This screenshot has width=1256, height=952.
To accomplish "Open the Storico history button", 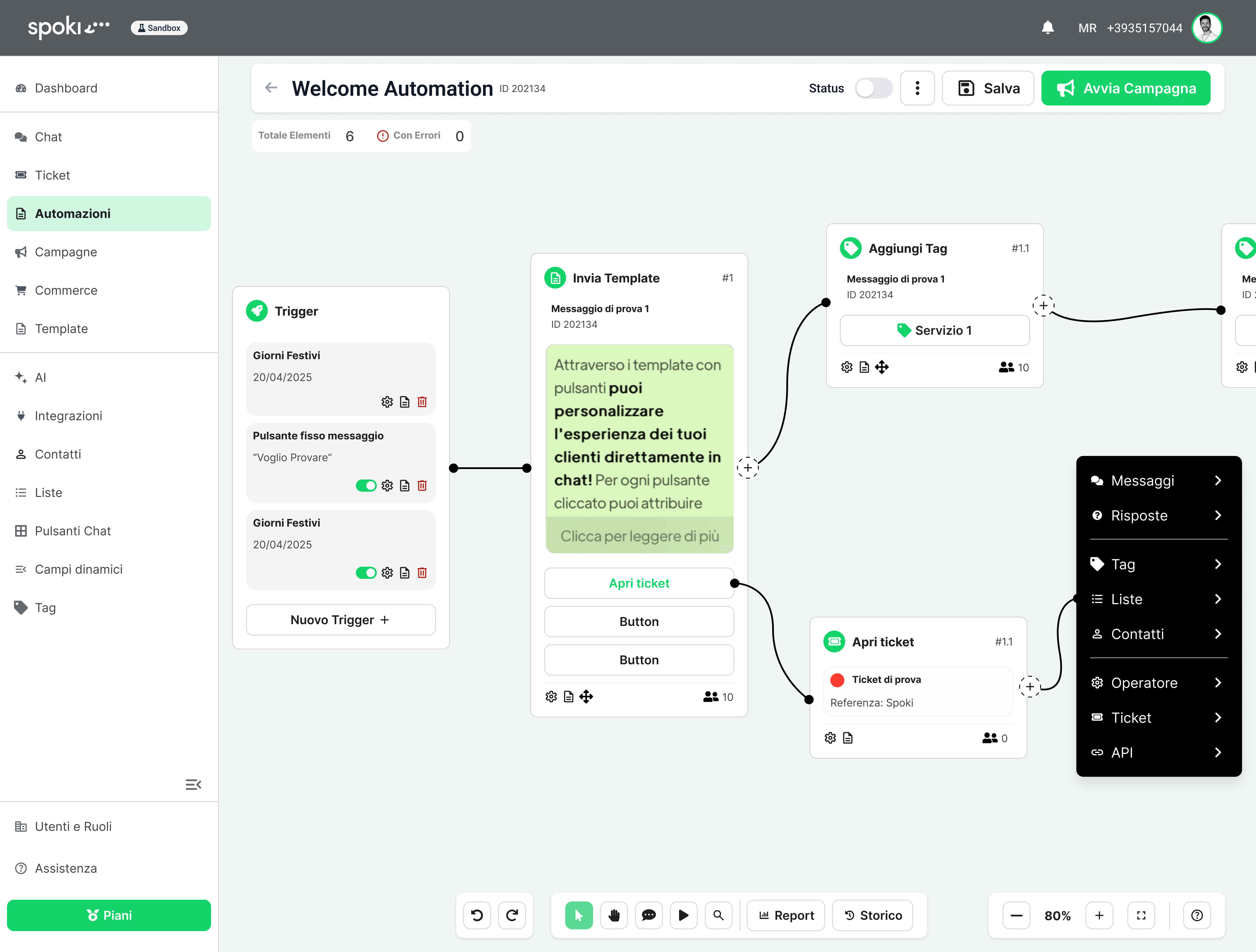I will click(x=873, y=915).
